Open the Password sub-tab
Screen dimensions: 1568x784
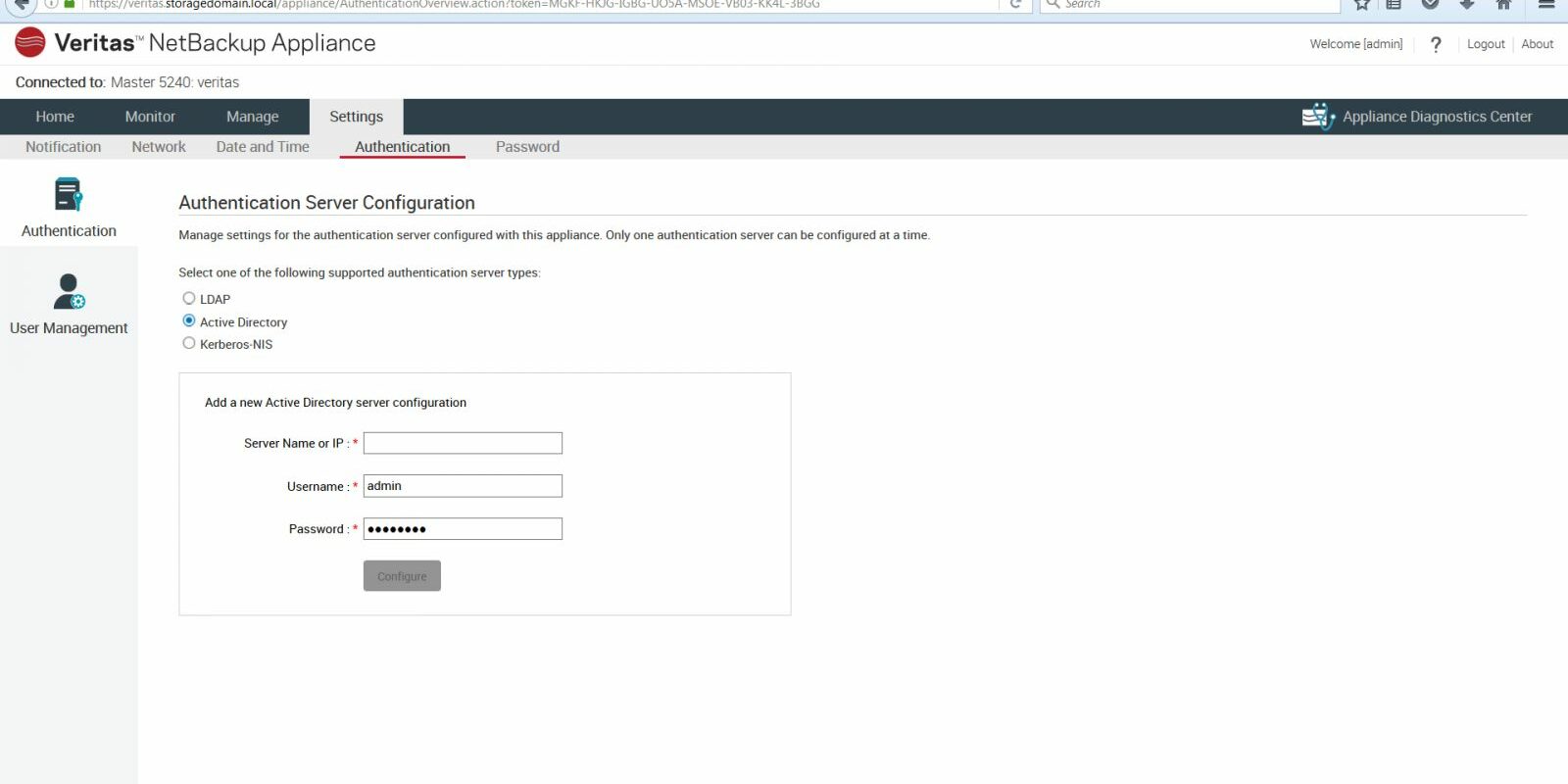click(527, 147)
